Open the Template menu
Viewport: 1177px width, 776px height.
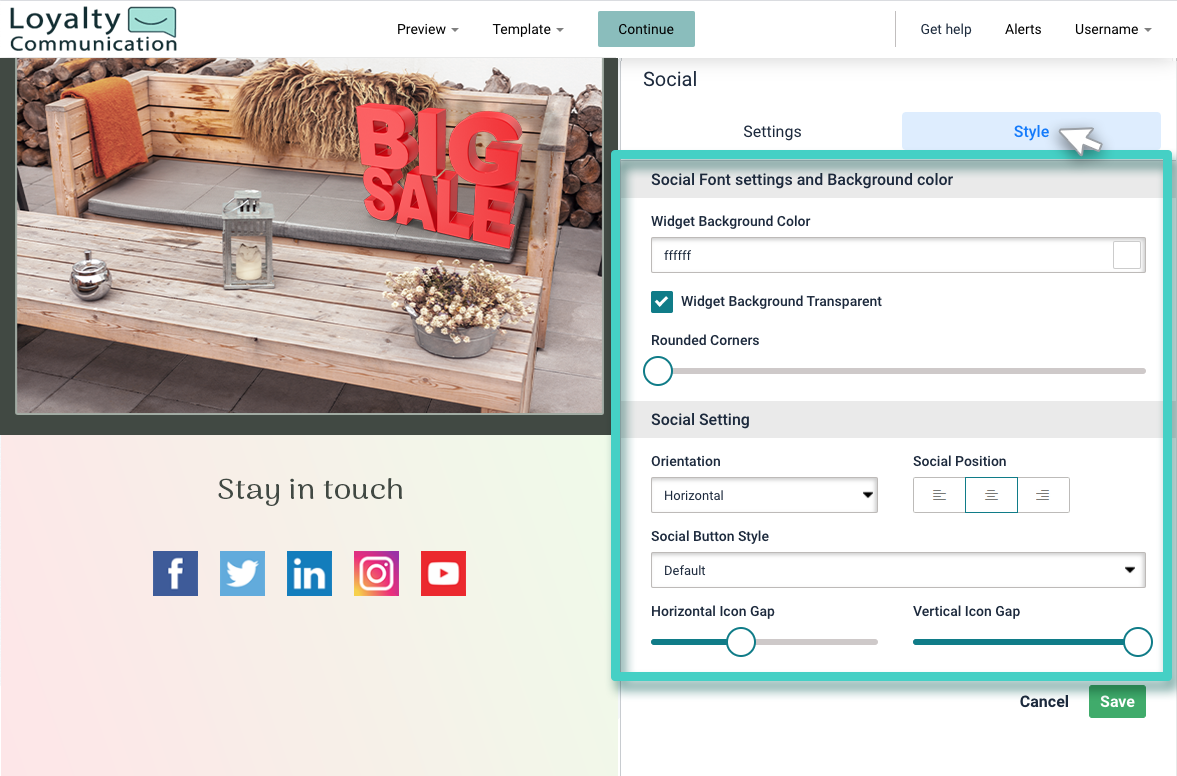[528, 29]
